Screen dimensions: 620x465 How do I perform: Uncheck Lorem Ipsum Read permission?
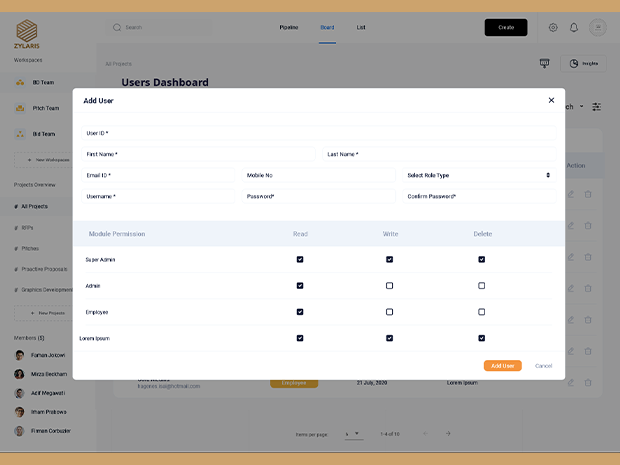300,338
